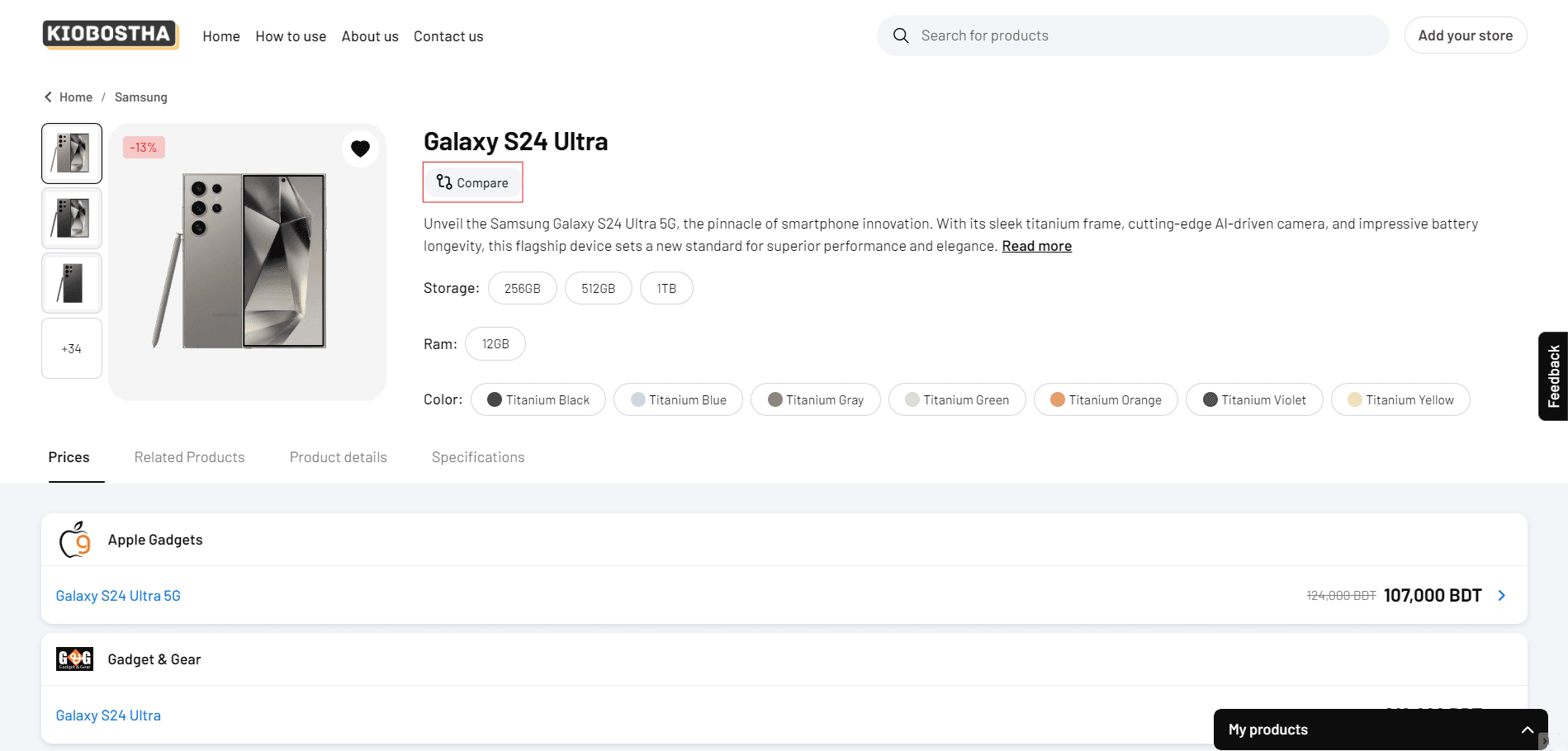
Task: Toggle the heart wishlist icon
Action: pos(360,149)
